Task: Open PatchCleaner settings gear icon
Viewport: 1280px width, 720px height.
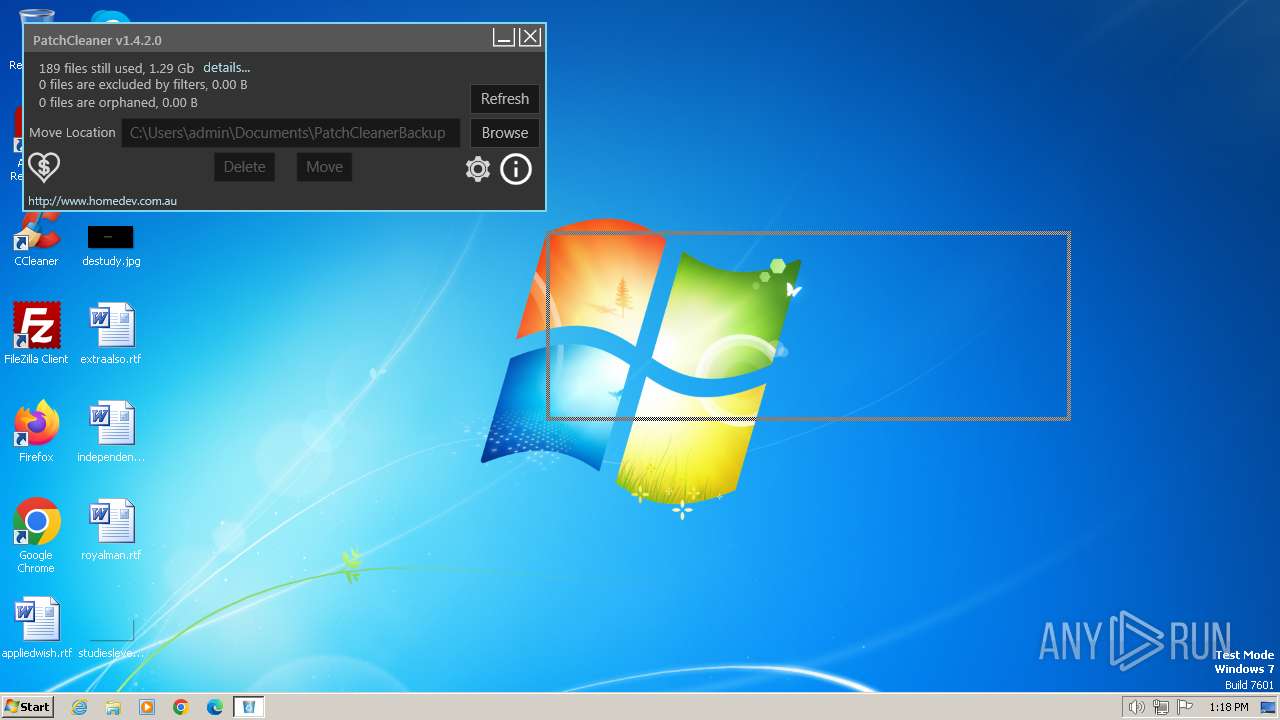Action: click(x=478, y=169)
